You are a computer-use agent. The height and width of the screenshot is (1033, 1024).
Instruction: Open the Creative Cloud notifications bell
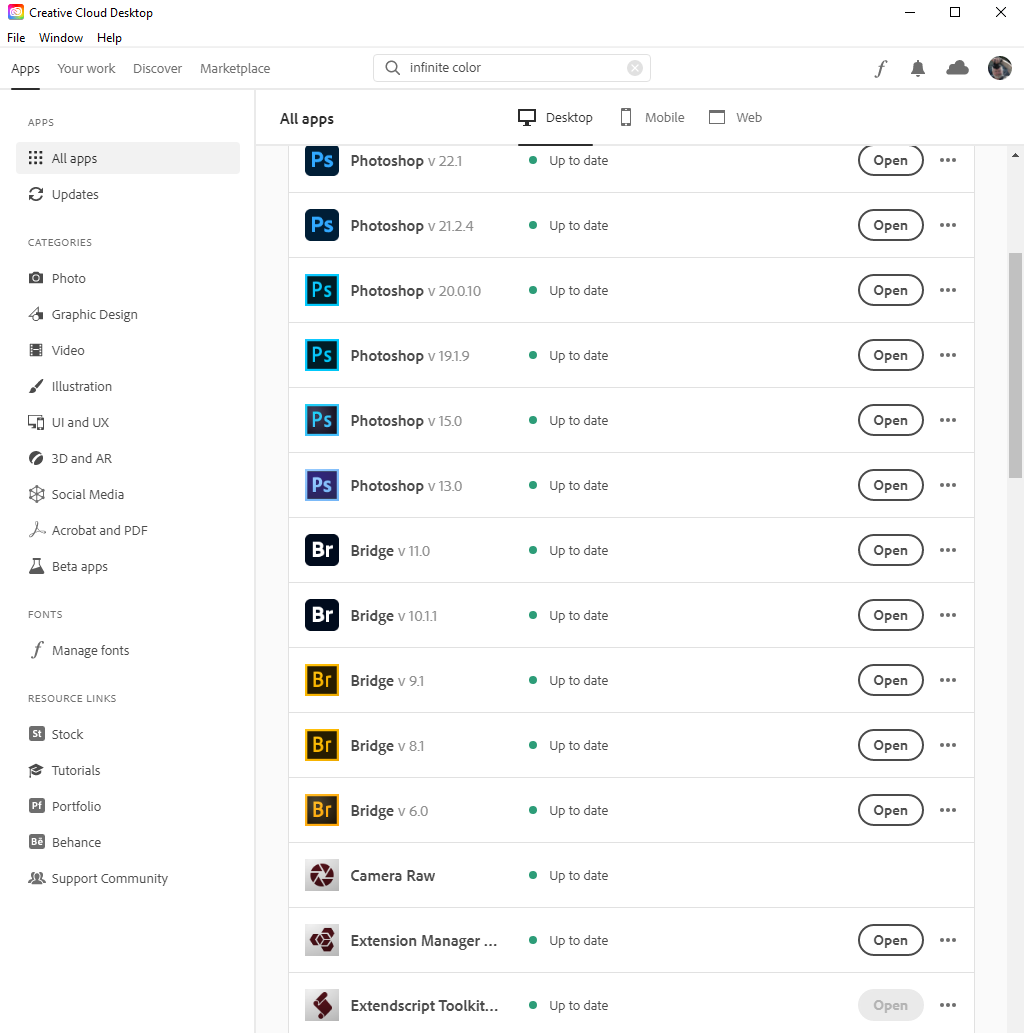pyautogui.click(x=917, y=68)
